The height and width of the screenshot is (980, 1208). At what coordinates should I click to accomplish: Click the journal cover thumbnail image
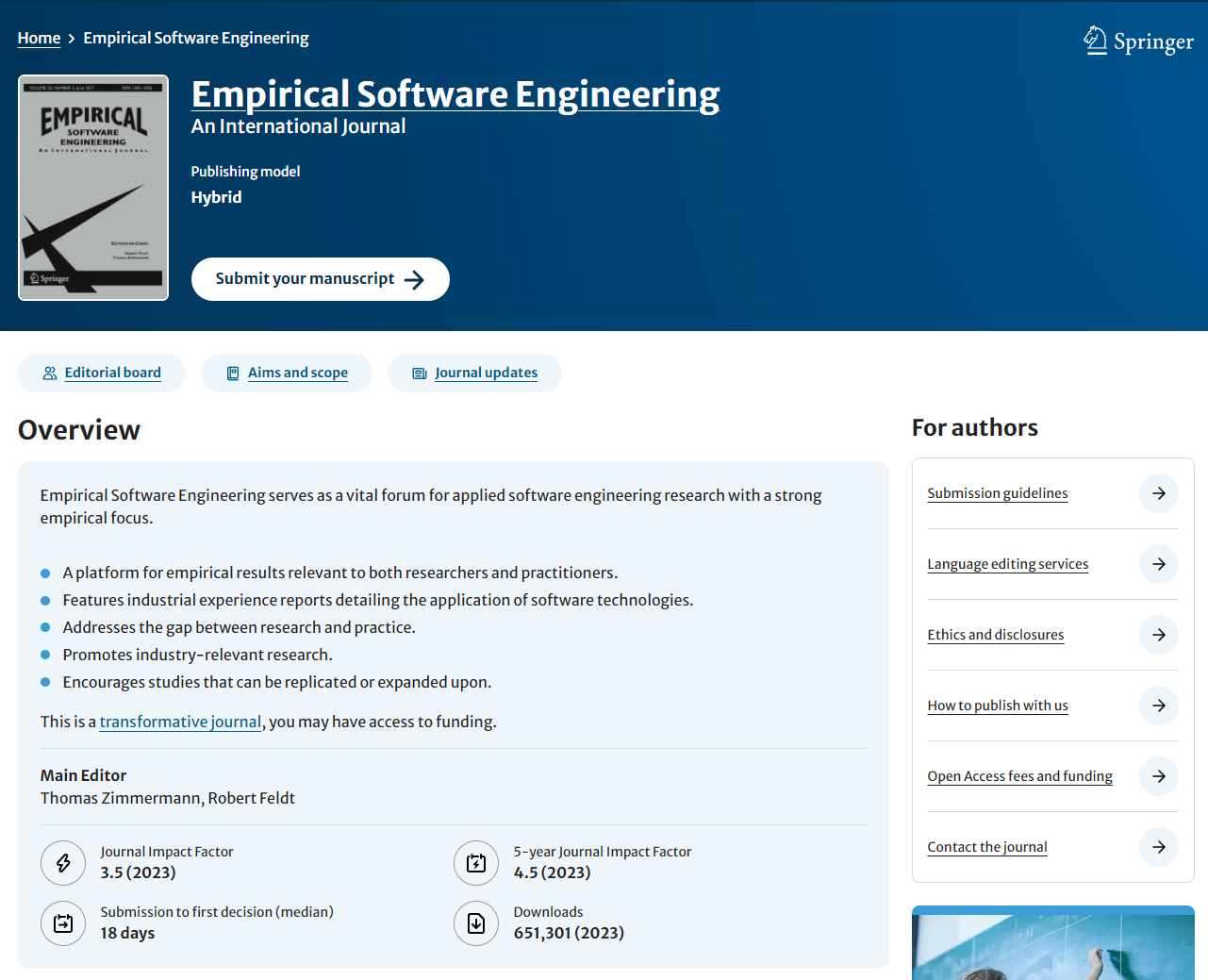click(93, 188)
